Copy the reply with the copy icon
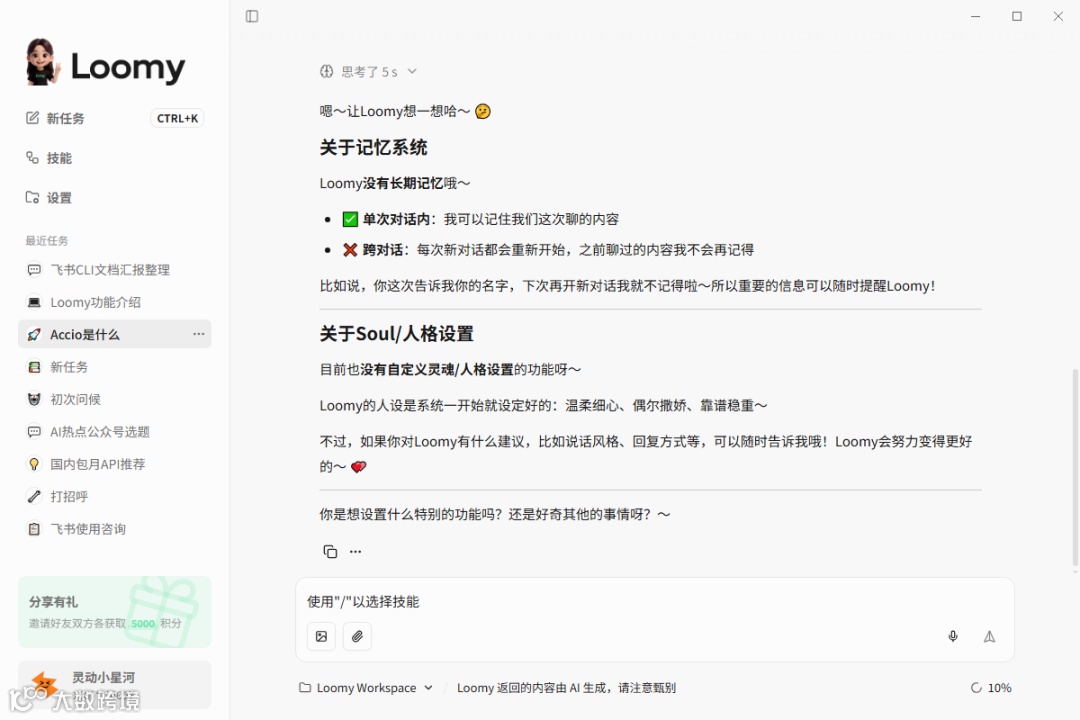 pos(330,551)
